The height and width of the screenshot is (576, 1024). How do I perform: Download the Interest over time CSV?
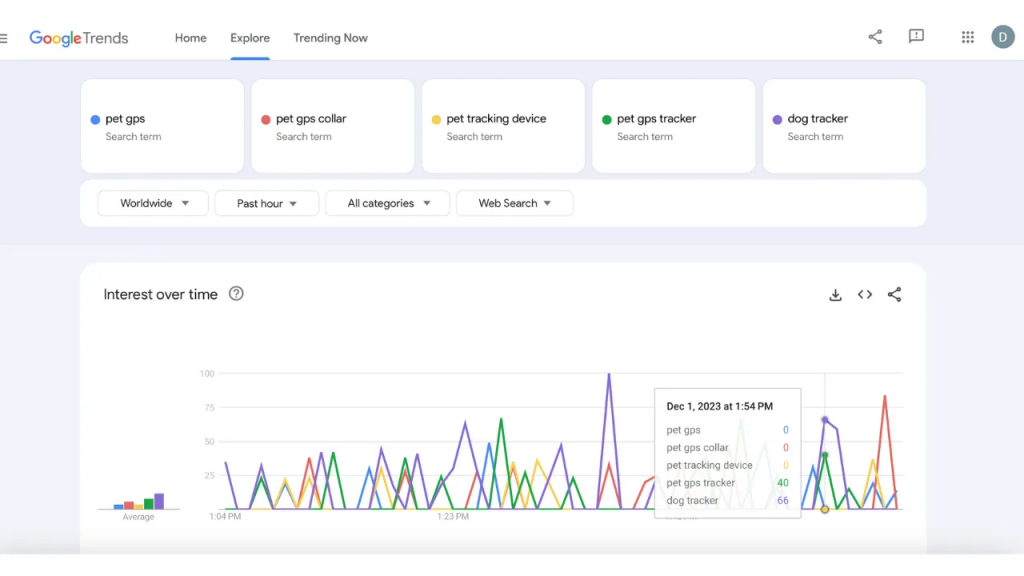pyautogui.click(x=835, y=295)
